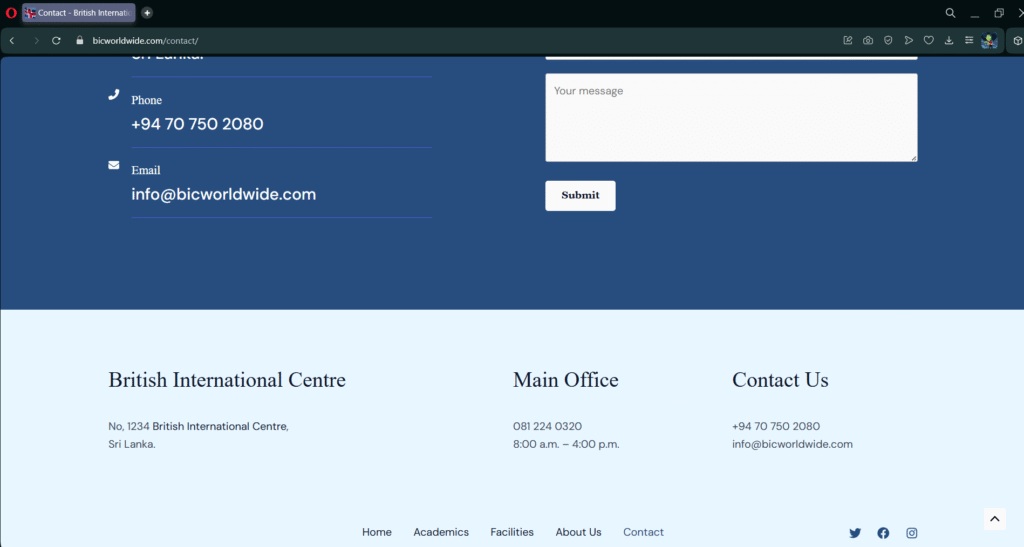The image size is (1024, 547).
Task: Click main office number 081 224 0320
Action: (x=547, y=426)
